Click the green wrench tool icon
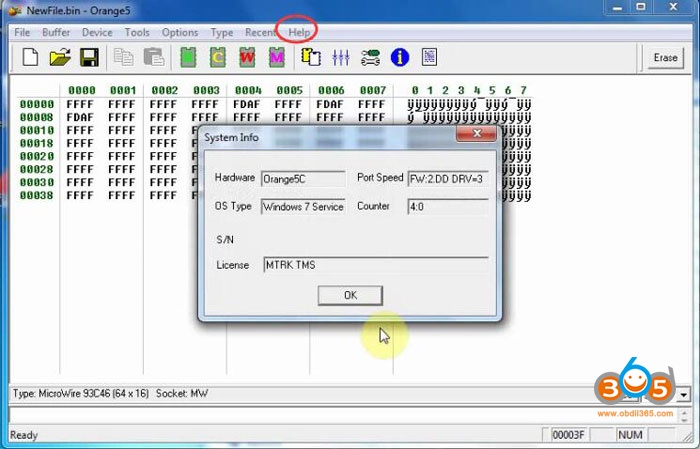Screen dimensions: 700x449 370,58
